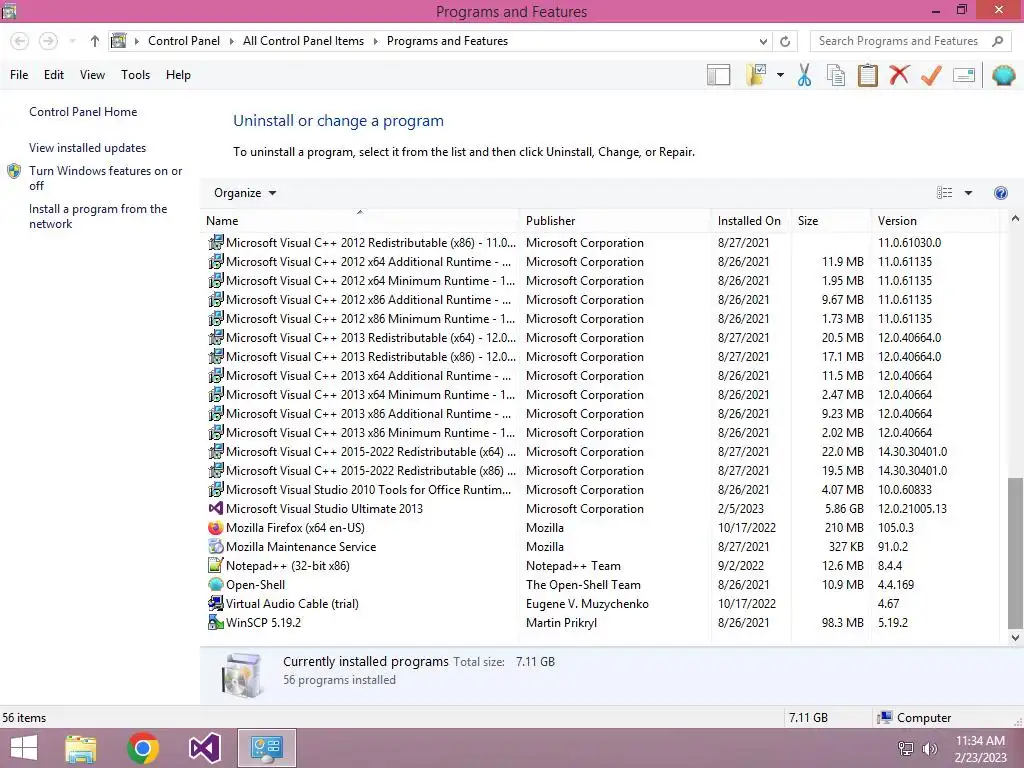1024x768 pixels.
Task: Open the Tools menu
Action: click(135, 75)
